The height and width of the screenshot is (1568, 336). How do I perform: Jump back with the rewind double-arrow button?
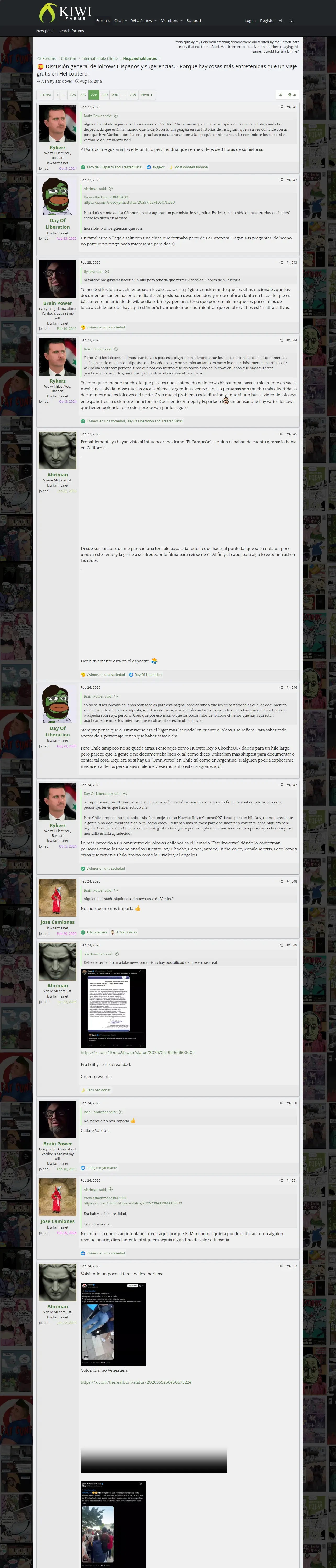click(x=281, y=95)
